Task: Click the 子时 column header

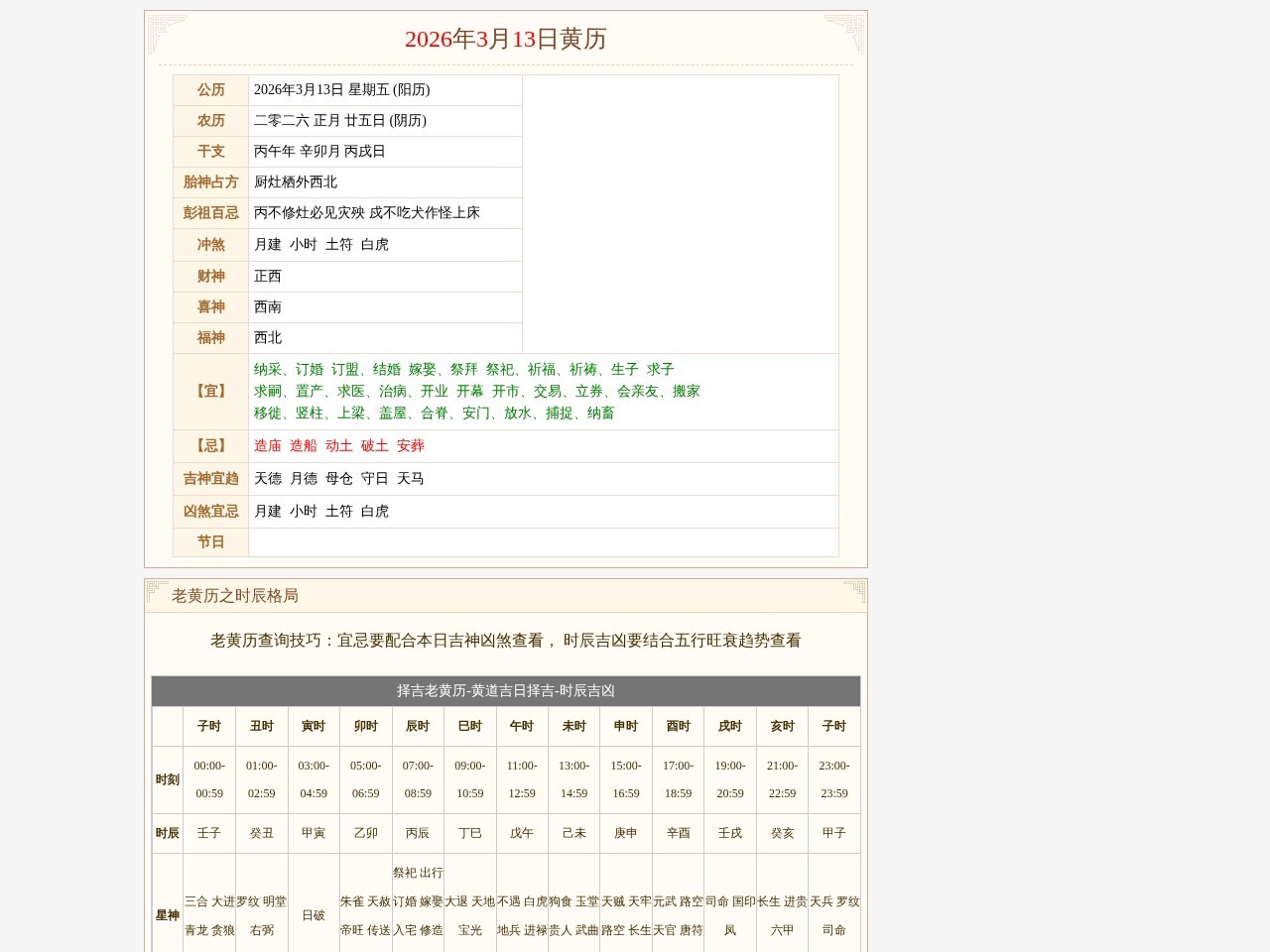Action: click(x=208, y=725)
